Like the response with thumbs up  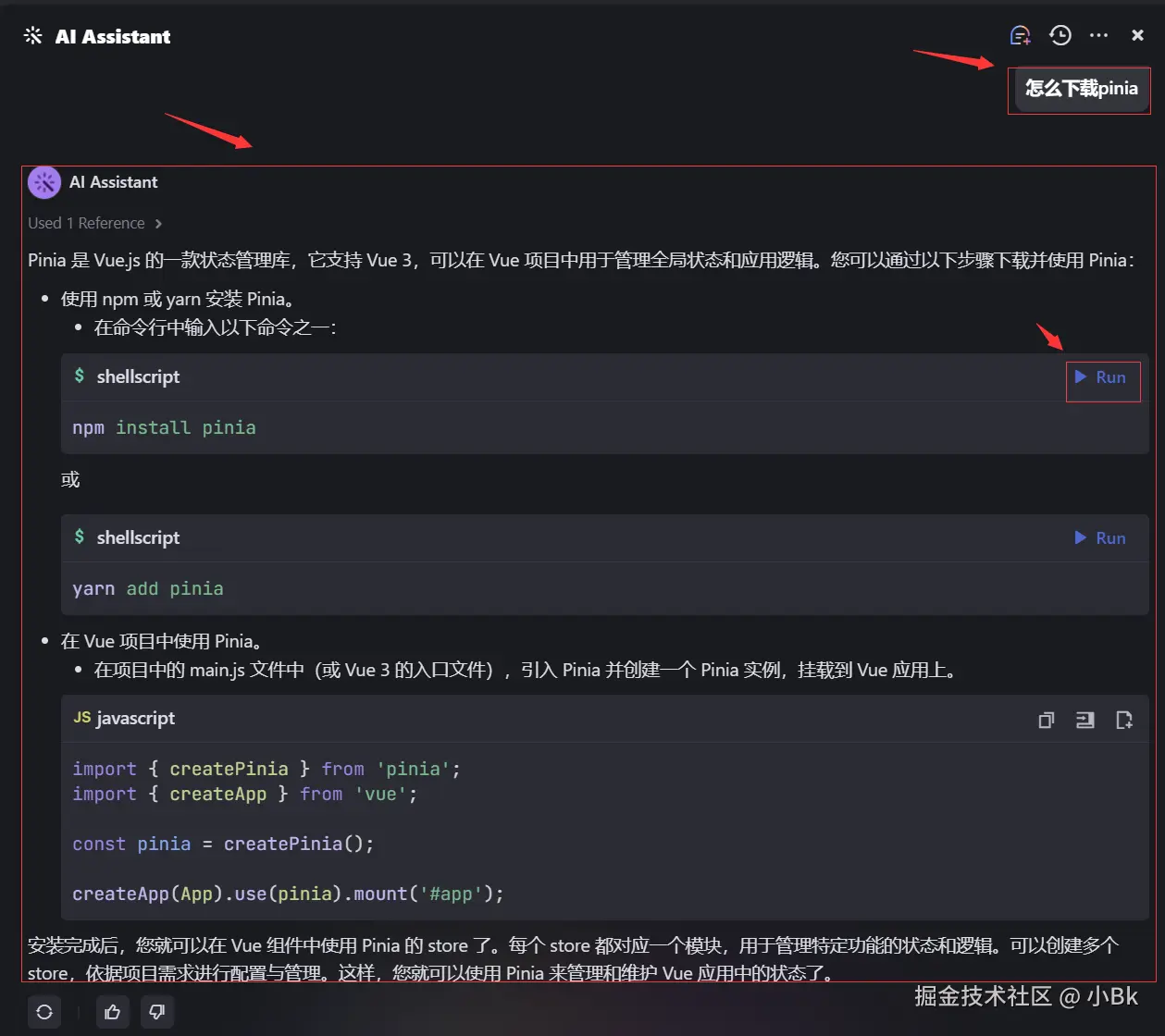tap(113, 1012)
